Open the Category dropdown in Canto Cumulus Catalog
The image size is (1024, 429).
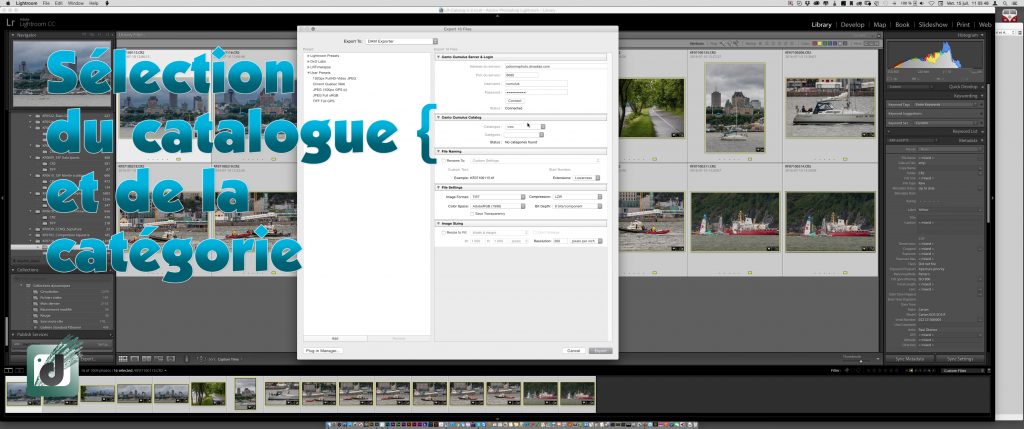525,135
